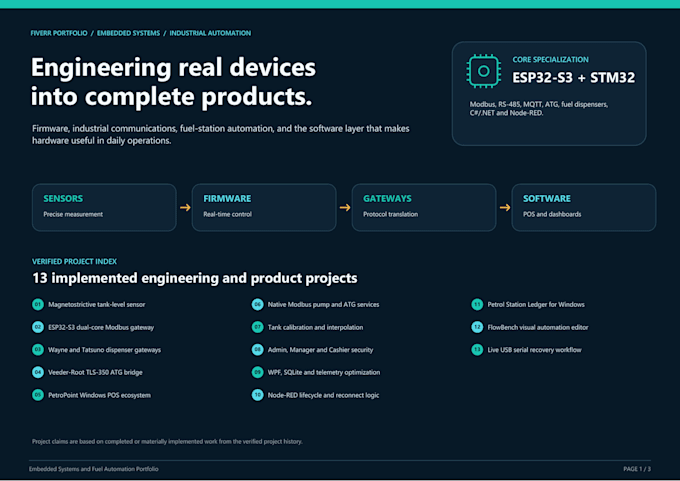
Task: Click the 13 number badge
Action: (477, 350)
